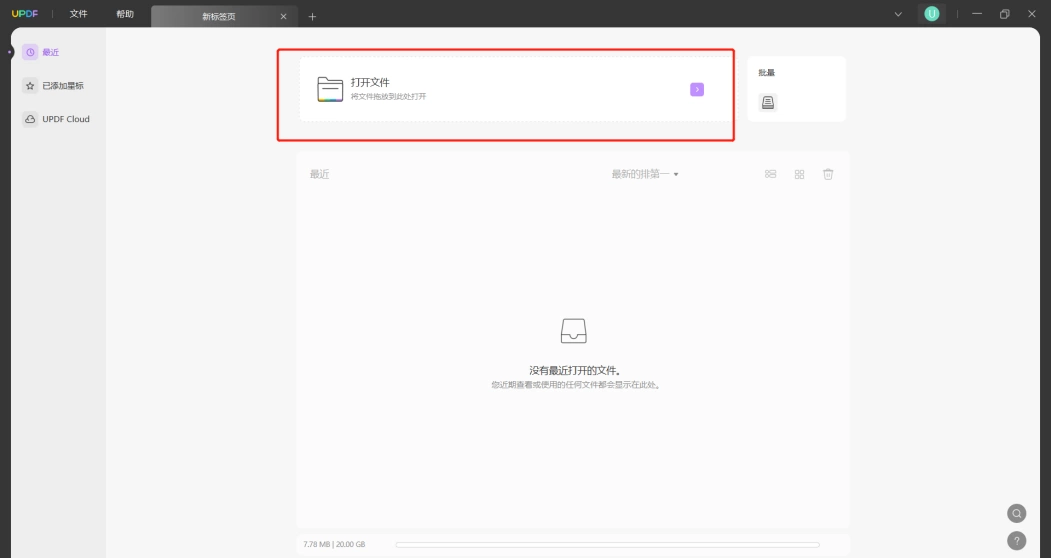
Task: Add a new tab with plus button
Action: pos(312,16)
